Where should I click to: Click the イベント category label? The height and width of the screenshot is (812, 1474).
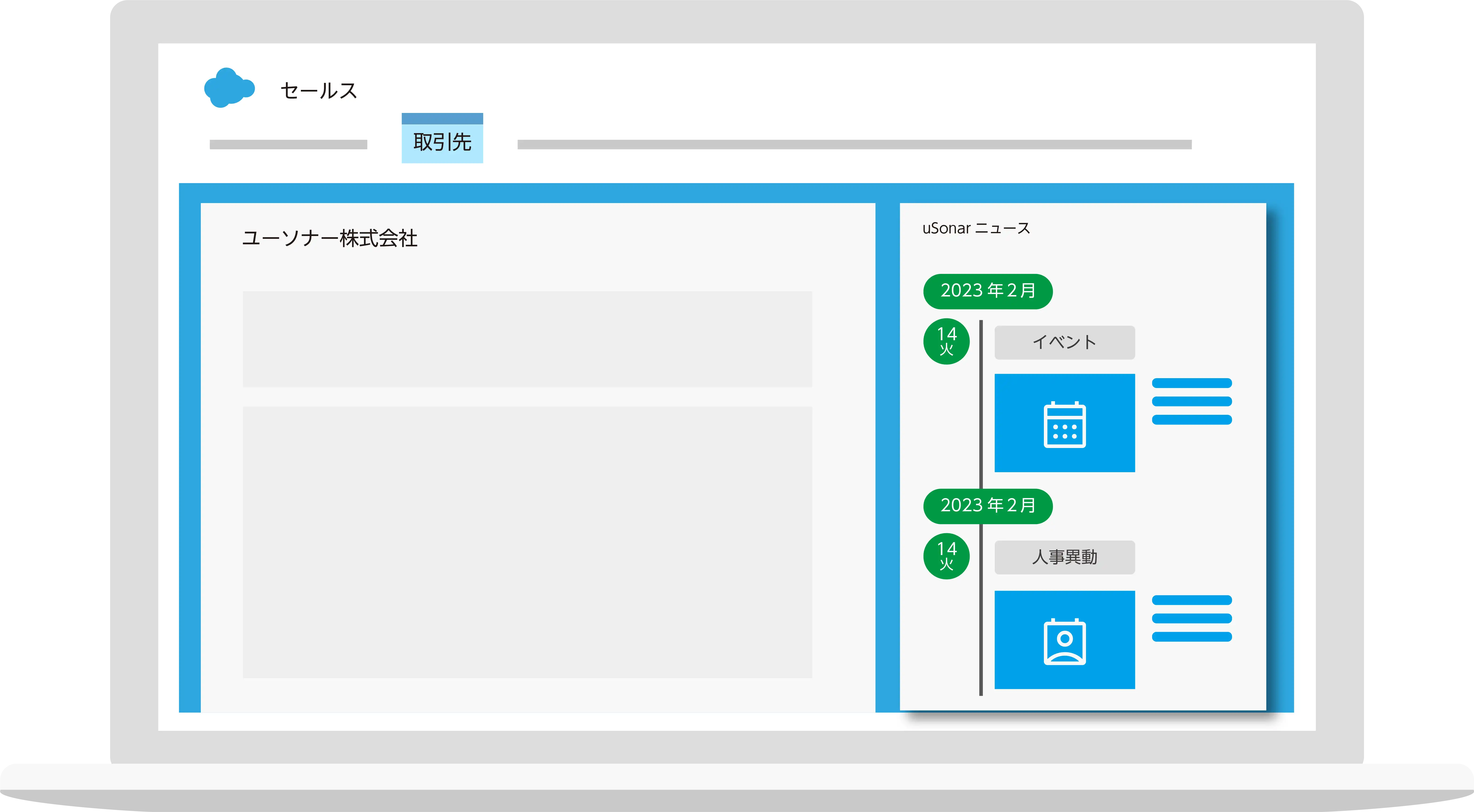click(x=1064, y=343)
